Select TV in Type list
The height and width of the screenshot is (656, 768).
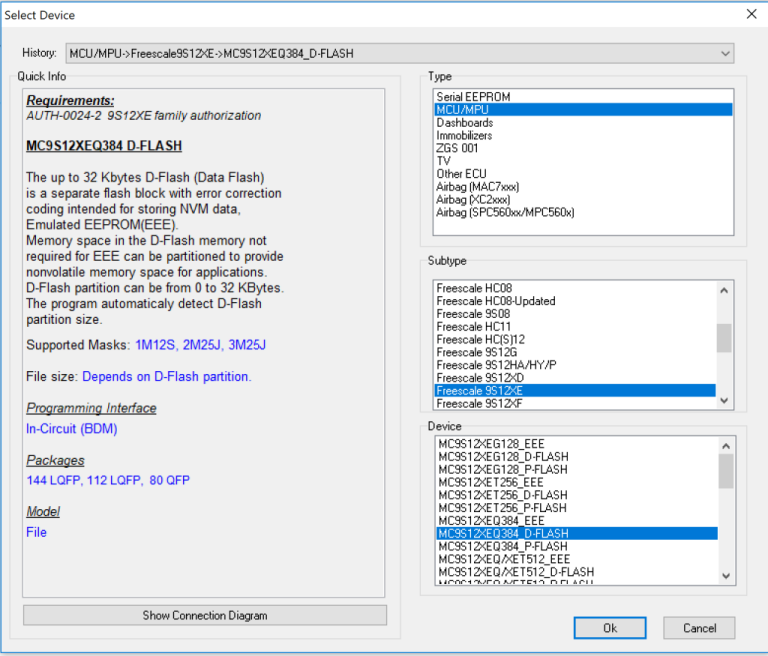[x=583, y=161]
